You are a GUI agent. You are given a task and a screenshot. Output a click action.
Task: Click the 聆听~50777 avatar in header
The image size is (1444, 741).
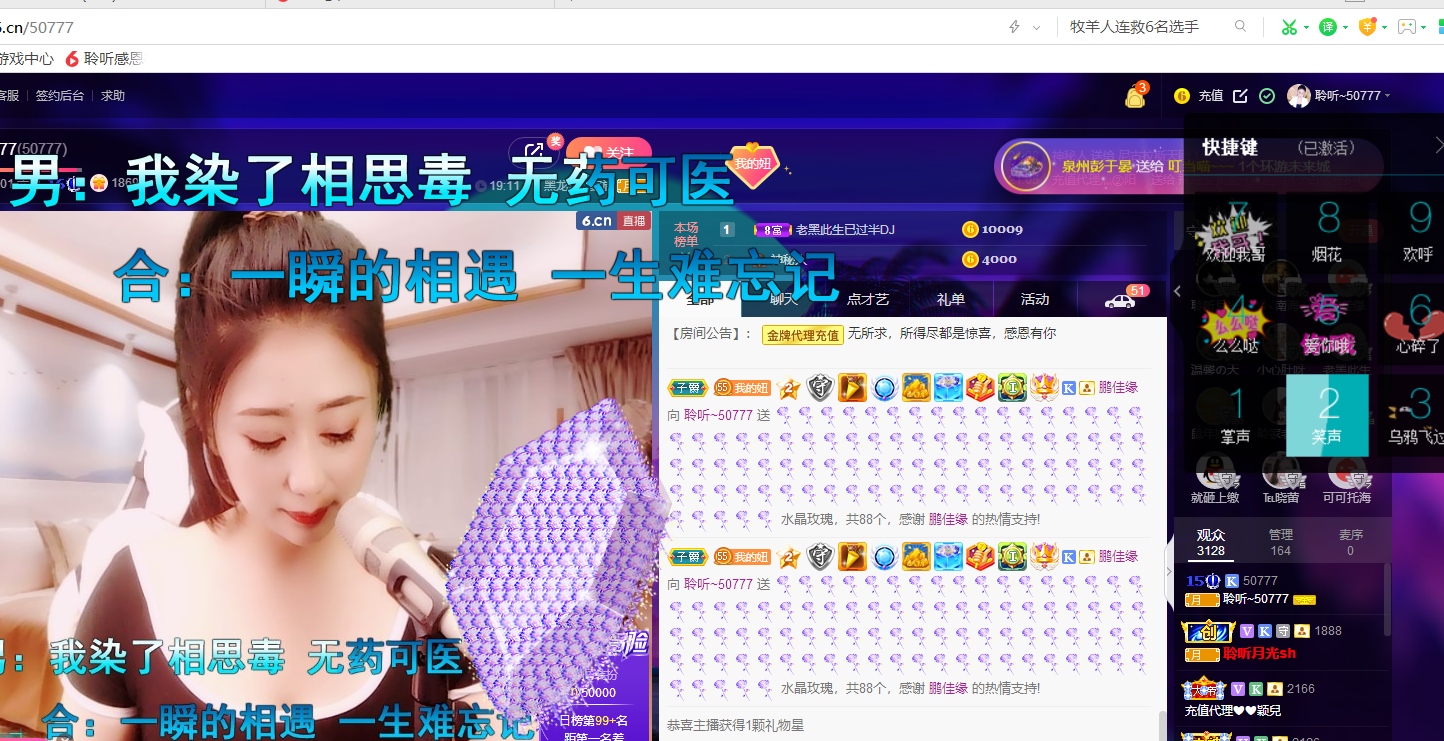[1298, 96]
